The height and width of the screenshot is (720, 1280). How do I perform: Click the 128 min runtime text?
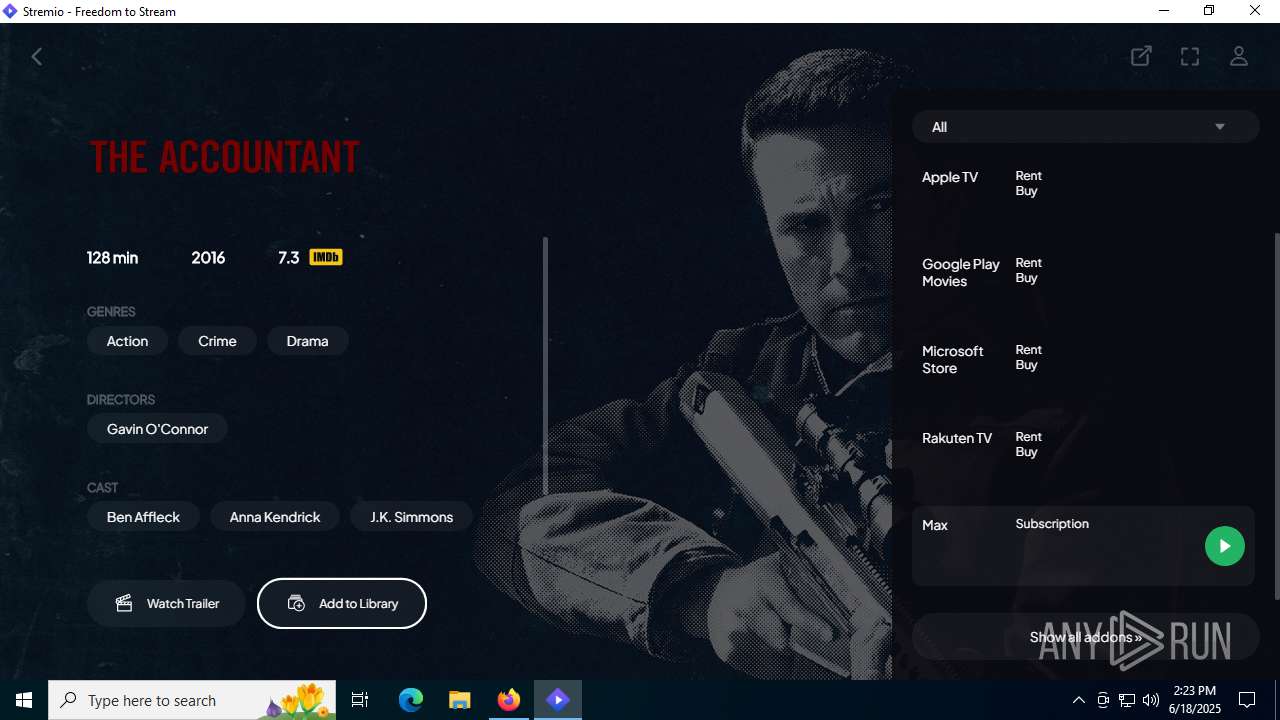pos(112,257)
